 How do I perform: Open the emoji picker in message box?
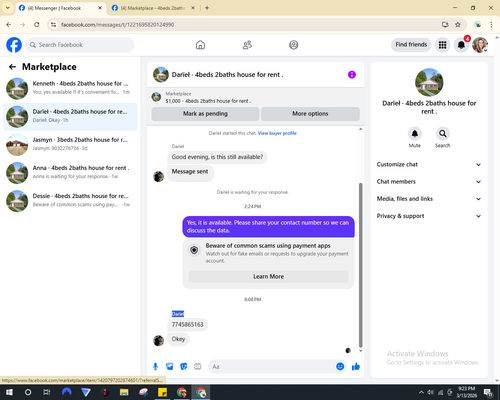(x=340, y=366)
